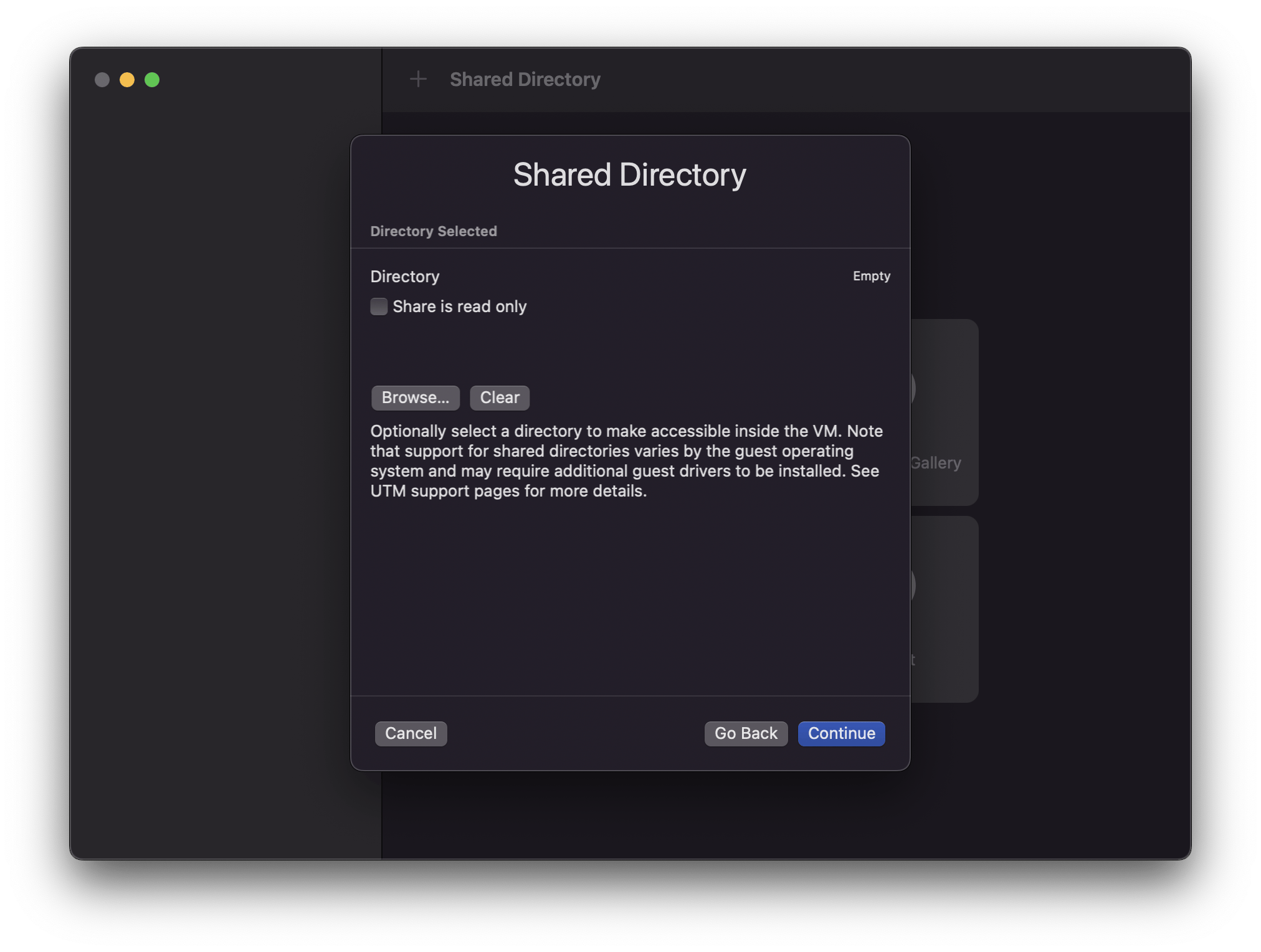Cancel the Shared Directory wizard
Viewport: 1261px width, 952px height.
click(411, 733)
